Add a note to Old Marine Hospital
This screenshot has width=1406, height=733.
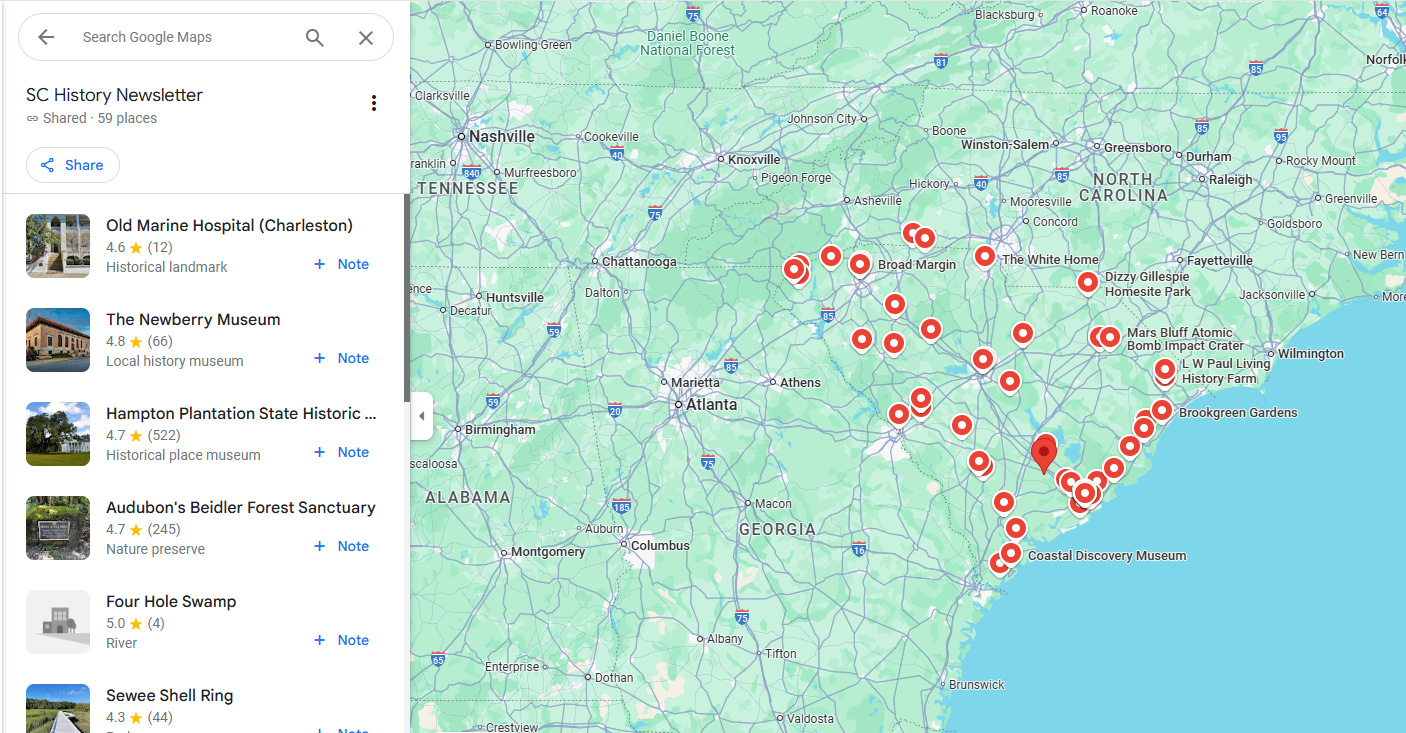click(342, 264)
